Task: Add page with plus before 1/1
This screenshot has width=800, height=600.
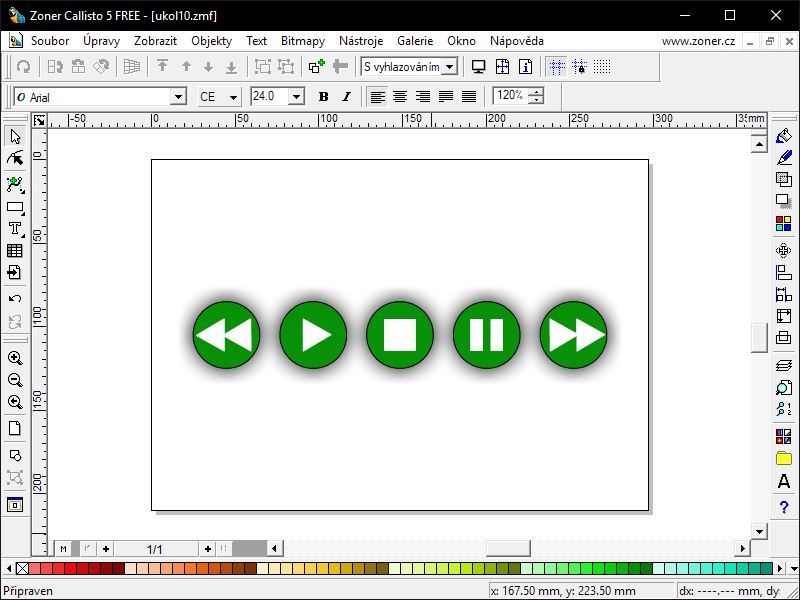Action: pos(106,549)
